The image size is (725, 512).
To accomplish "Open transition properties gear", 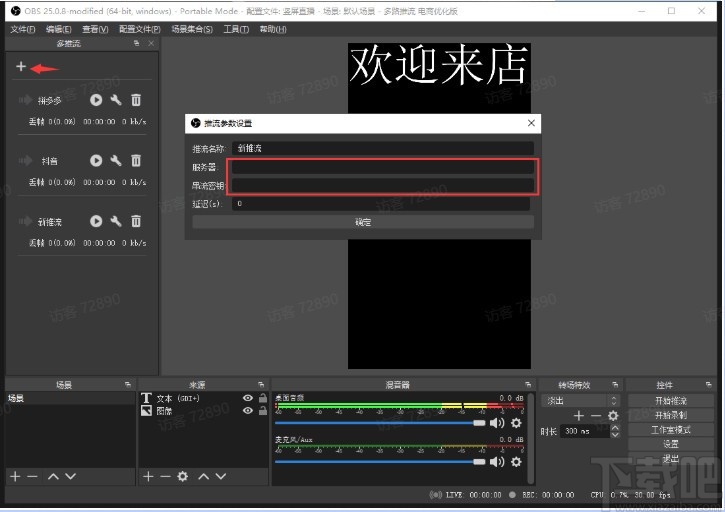I will pyautogui.click(x=613, y=416).
